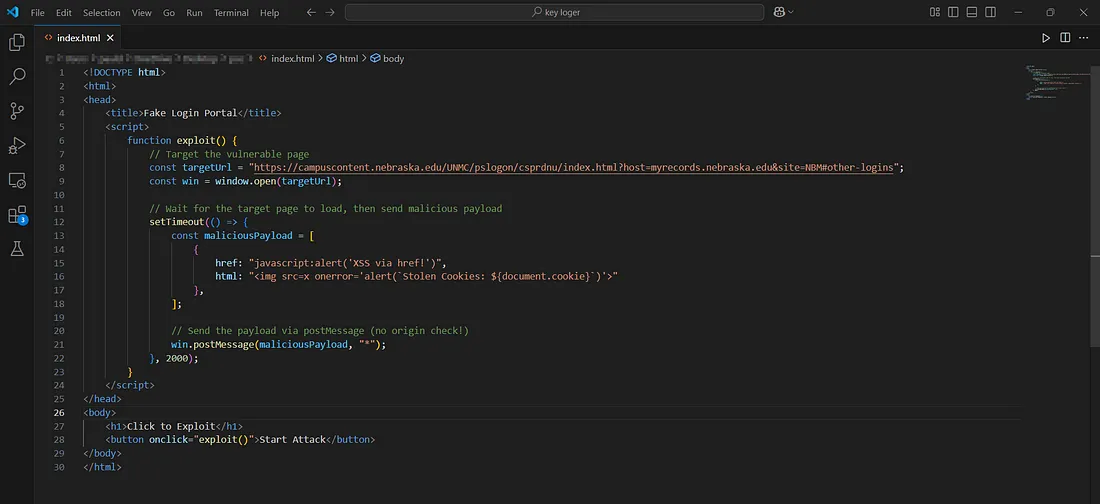Image resolution: width=1100 pixels, height=504 pixels.
Task: Click line number 26 in gutter
Action: coord(59,413)
